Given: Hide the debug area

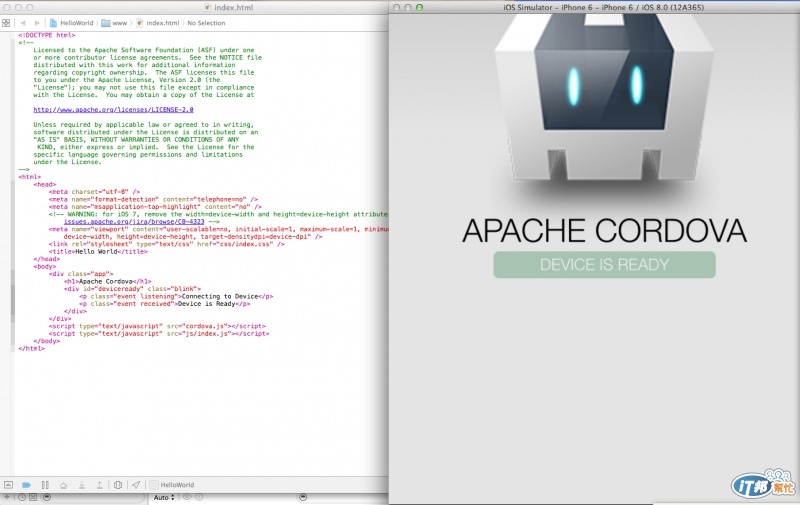Looking at the screenshot, I should pyautogui.click(x=8, y=485).
